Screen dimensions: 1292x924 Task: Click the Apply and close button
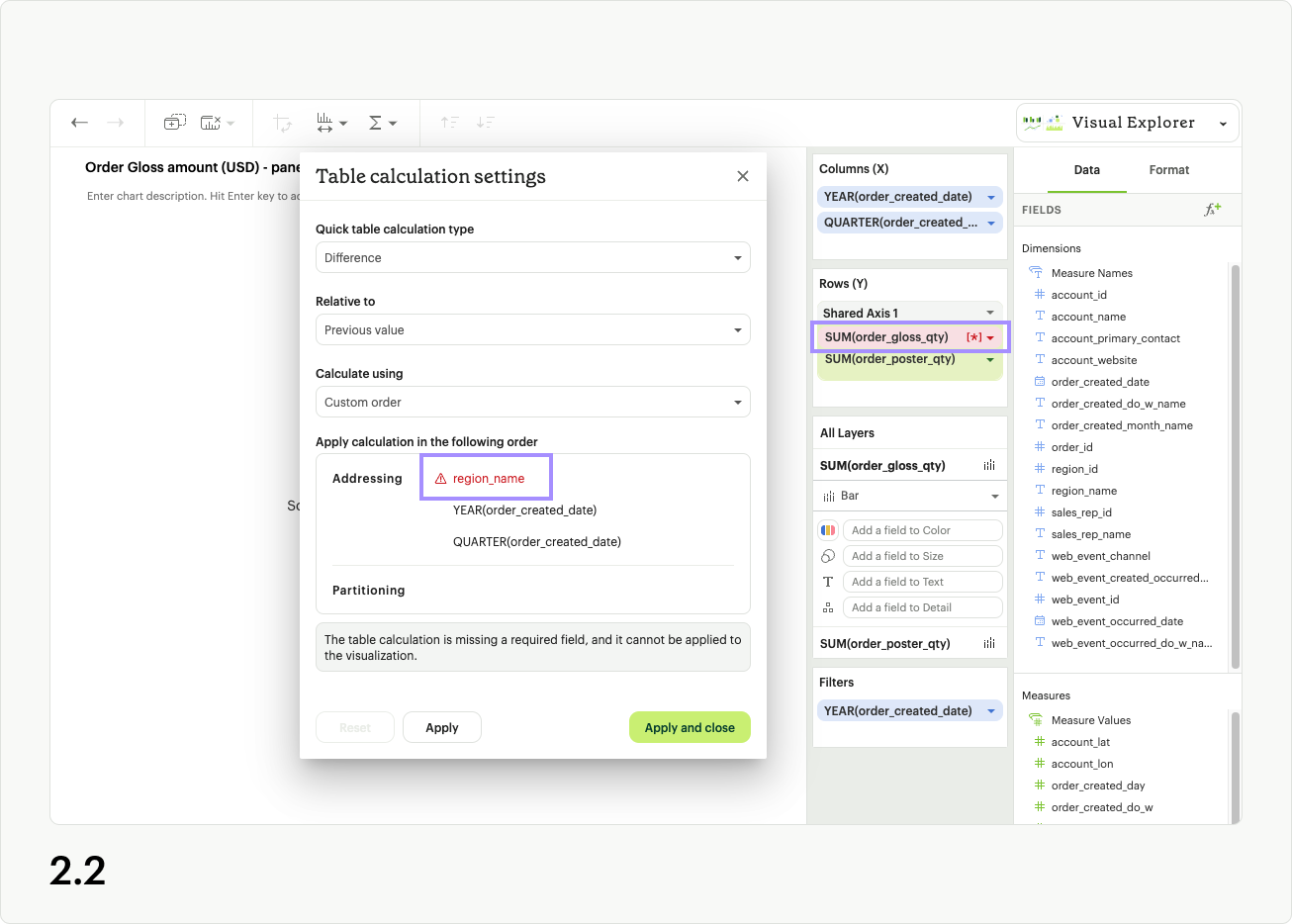[x=690, y=727]
